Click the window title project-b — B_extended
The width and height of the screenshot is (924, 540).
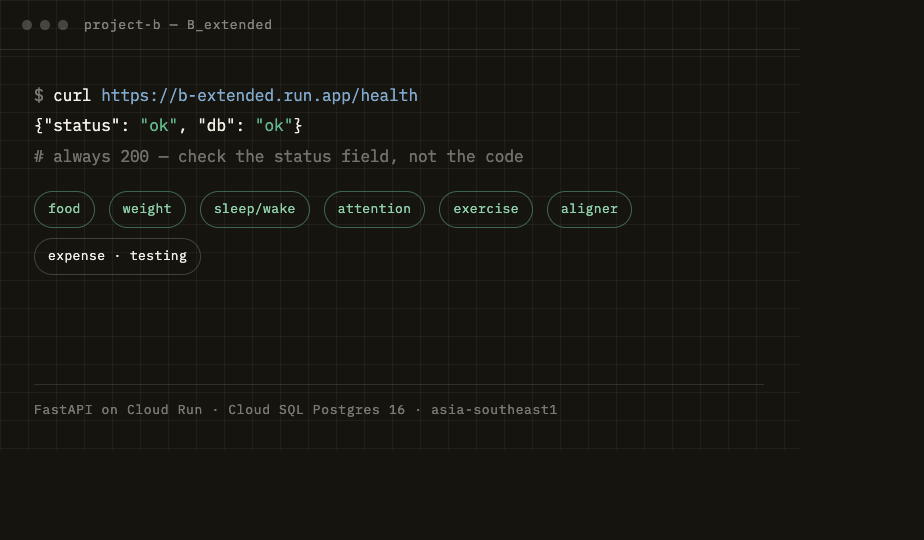tap(178, 25)
